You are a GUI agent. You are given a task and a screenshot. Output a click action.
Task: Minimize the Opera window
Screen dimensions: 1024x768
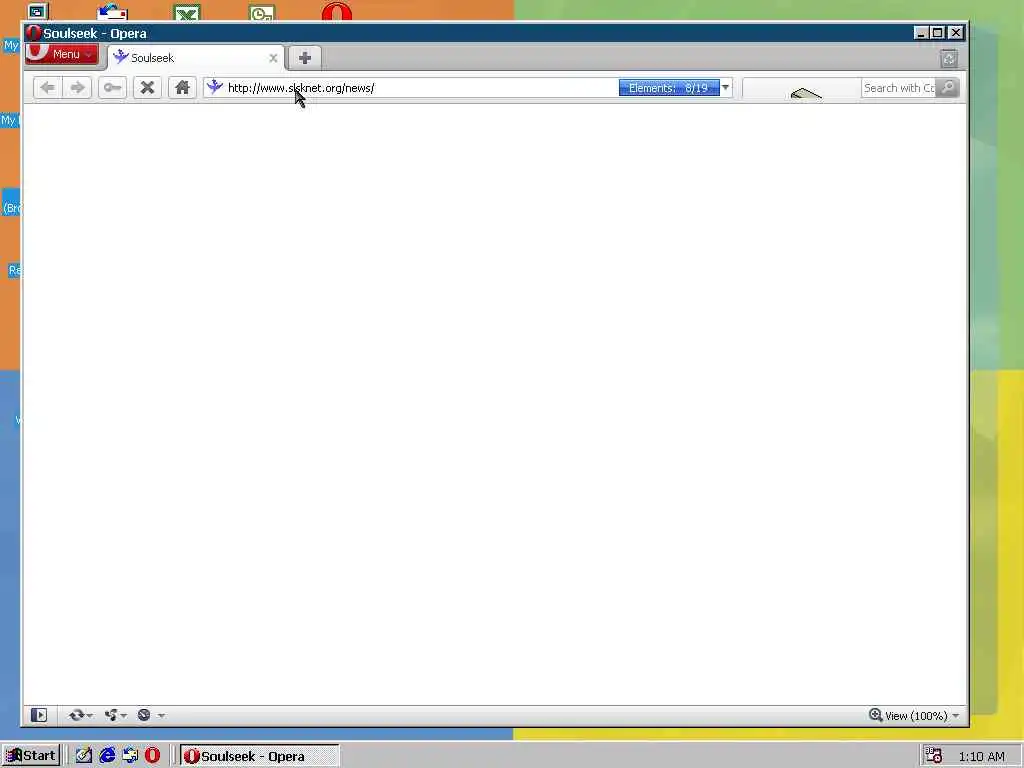[921, 33]
